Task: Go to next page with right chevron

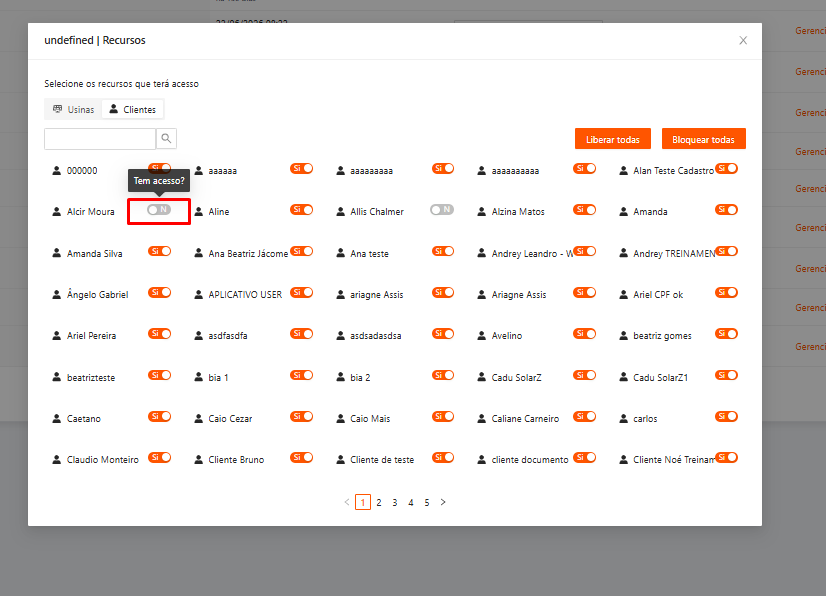Action: pyautogui.click(x=443, y=502)
